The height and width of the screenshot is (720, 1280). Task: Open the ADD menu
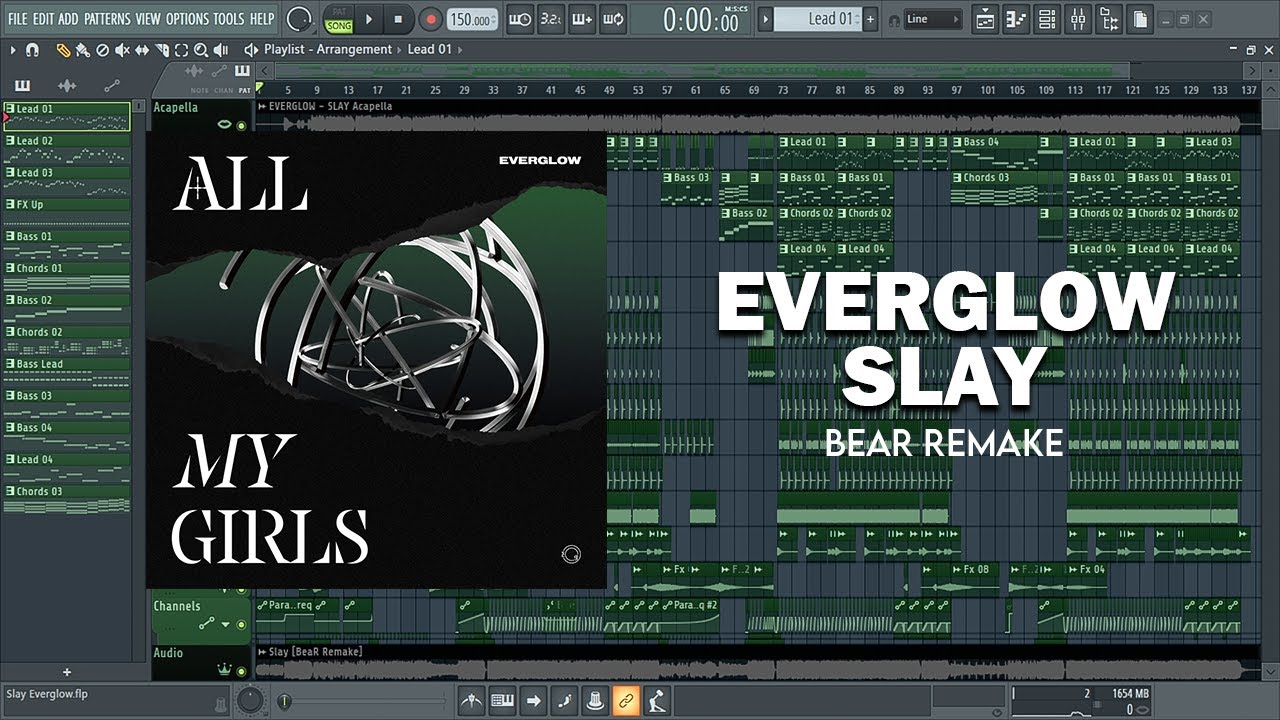[x=68, y=19]
